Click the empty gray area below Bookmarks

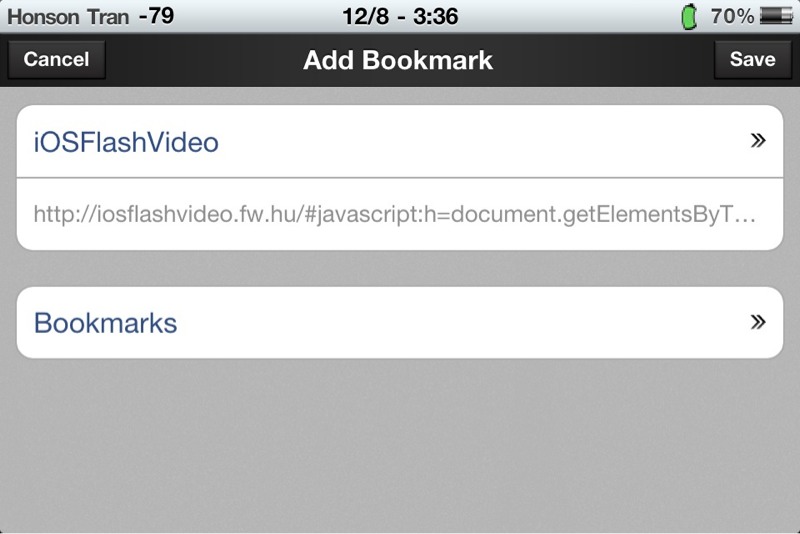click(400, 444)
